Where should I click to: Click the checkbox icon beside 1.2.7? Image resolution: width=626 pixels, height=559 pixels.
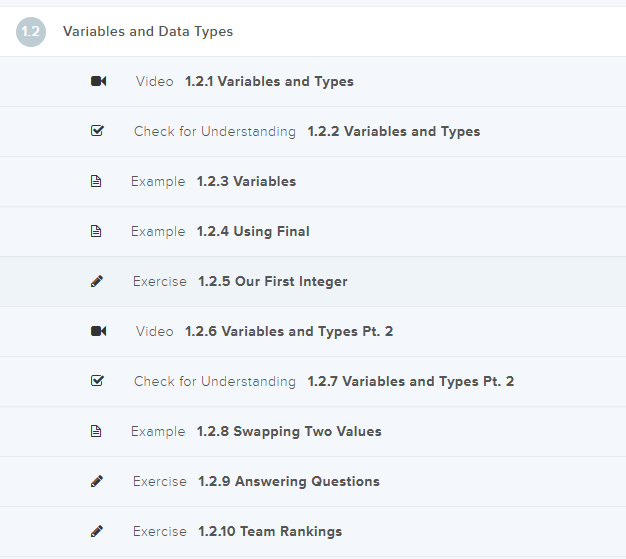[x=97, y=381]
